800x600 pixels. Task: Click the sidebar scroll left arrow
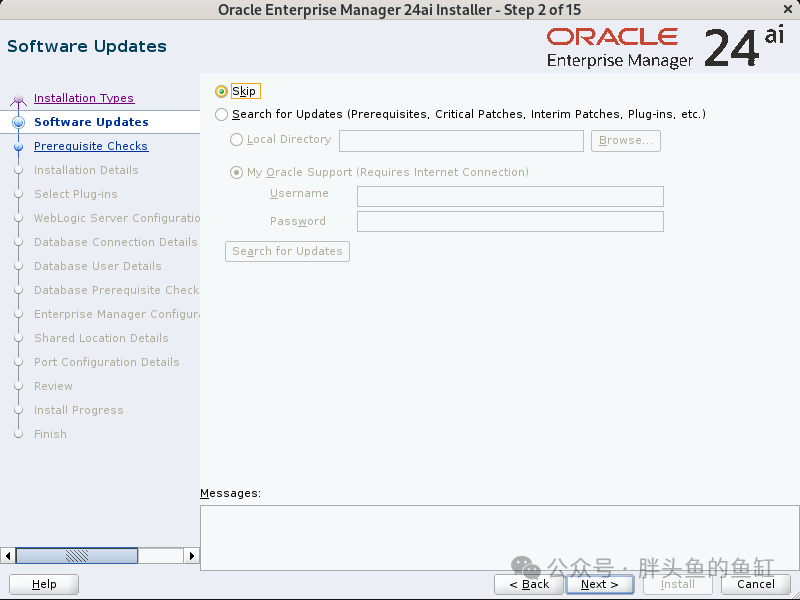[x=8, y=556]
